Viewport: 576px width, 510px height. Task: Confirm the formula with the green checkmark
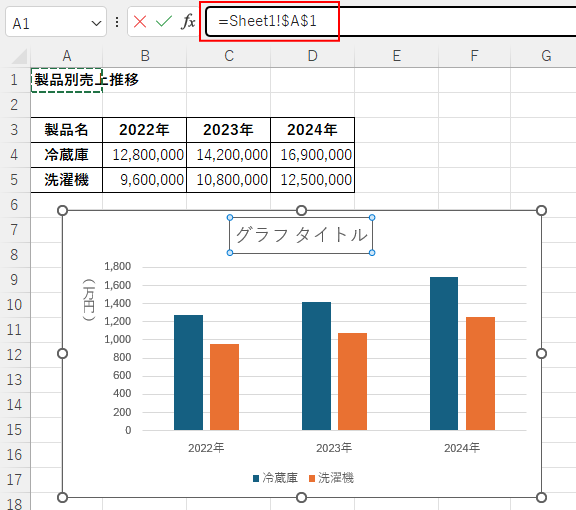tap(164, 22)
